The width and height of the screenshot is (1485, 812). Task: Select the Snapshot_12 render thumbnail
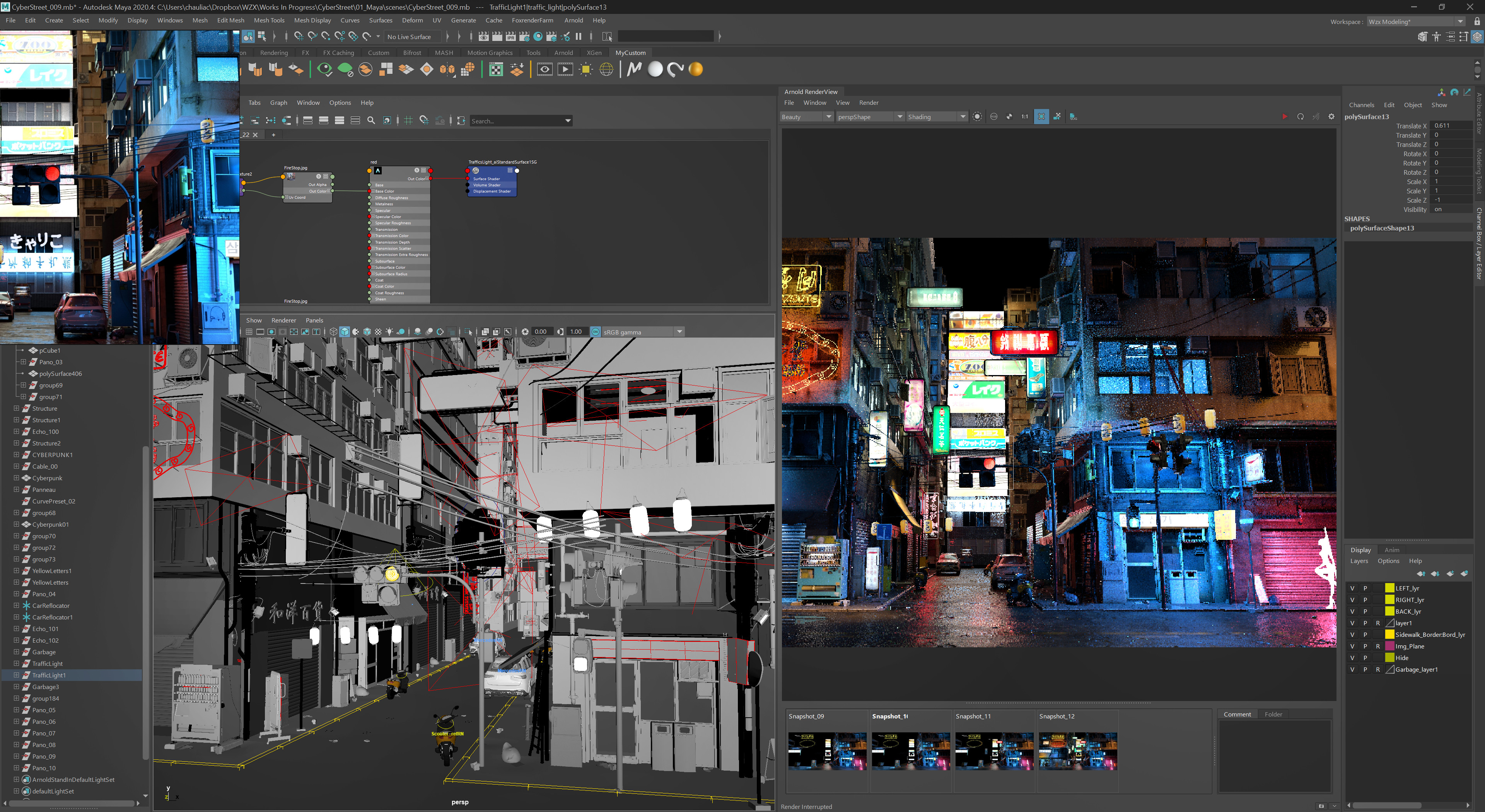click(x=1077, y=751)
